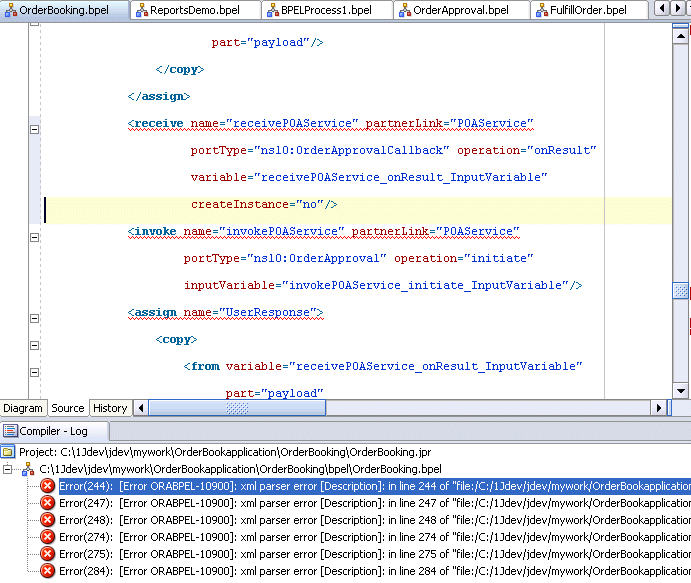Open the History view tab
This screenshot has height=583, width=691.
110,408
